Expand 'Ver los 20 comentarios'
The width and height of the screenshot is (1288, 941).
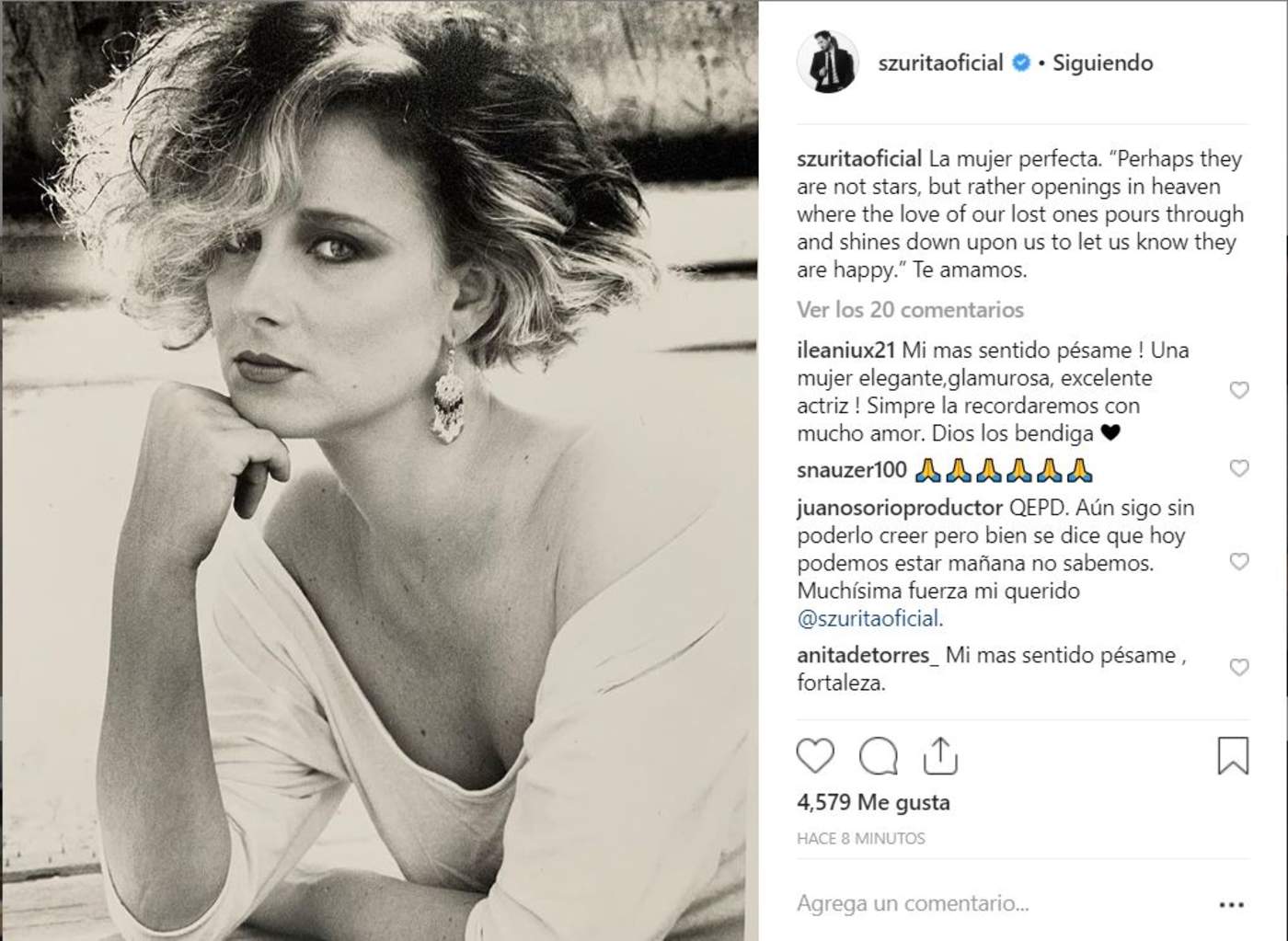tap(910, 310)
